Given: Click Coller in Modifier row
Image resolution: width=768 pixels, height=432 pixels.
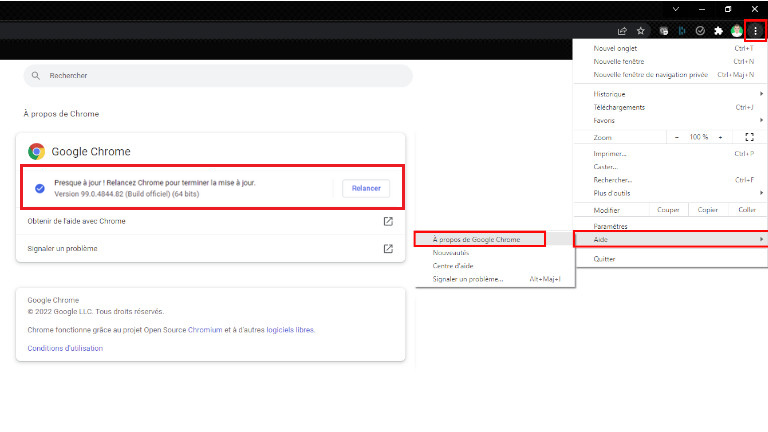Looking at the screenshot, I should point(747,210).
